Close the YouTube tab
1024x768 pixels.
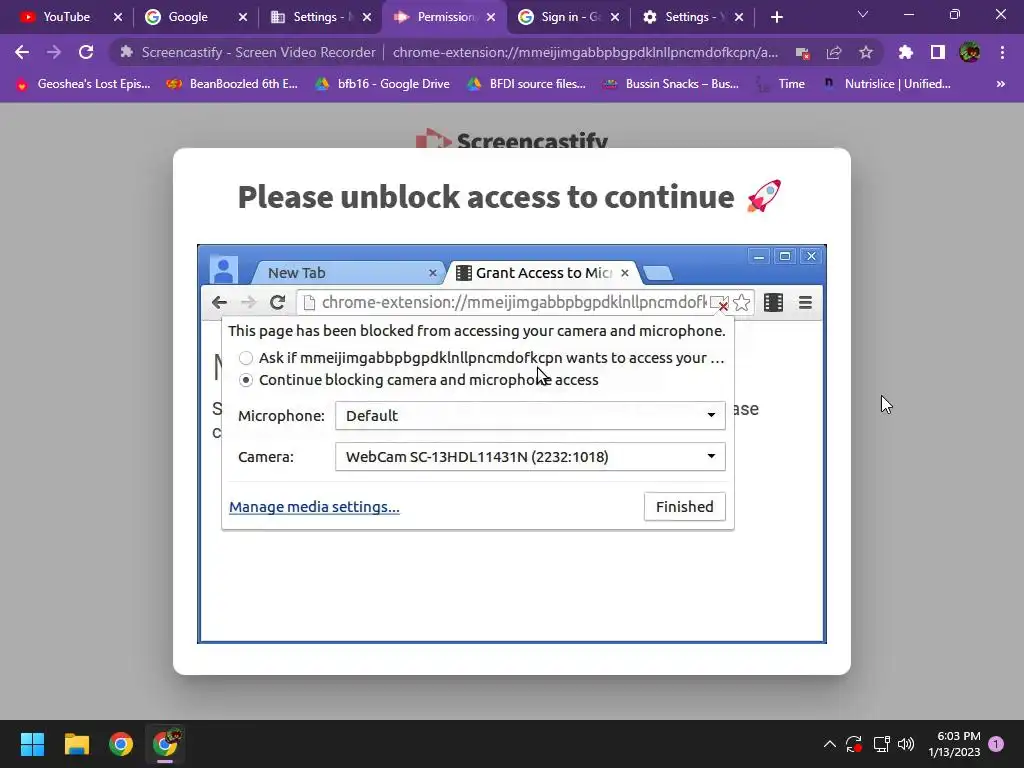(x=118, y=17)
